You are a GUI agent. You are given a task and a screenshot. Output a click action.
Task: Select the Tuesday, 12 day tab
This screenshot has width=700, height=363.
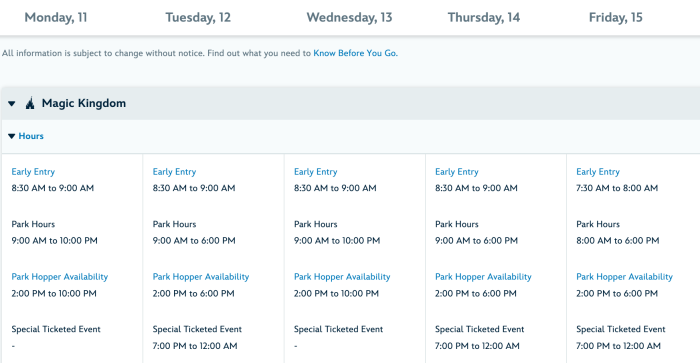[x=198, y=17]
